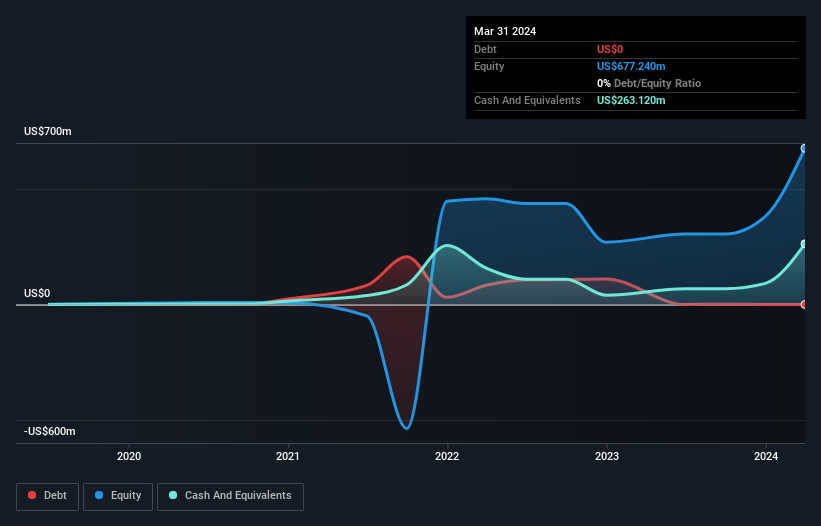Click the US$700m axis label
Image resolution: width=821 pixels, height=526 pixels.
click(48, 131)
